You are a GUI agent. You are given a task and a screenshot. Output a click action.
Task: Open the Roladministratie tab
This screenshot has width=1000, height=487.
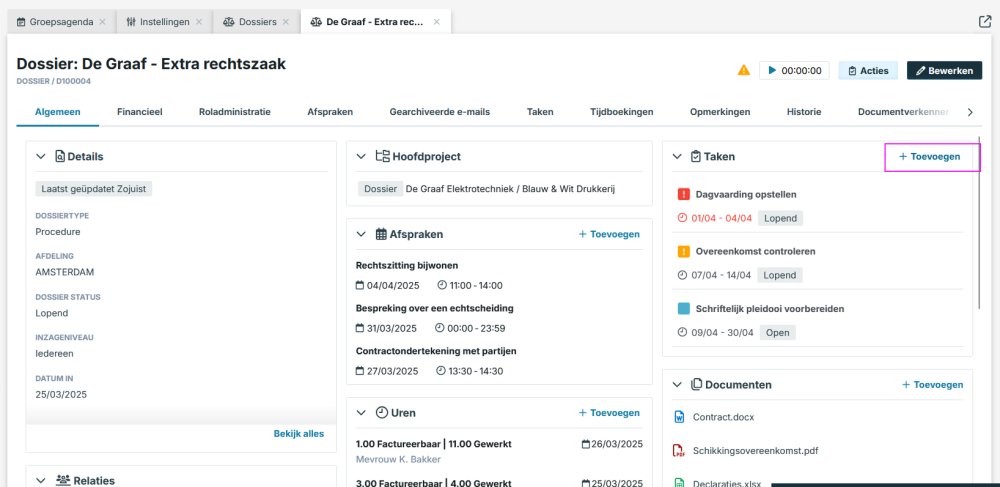point(235,112)
